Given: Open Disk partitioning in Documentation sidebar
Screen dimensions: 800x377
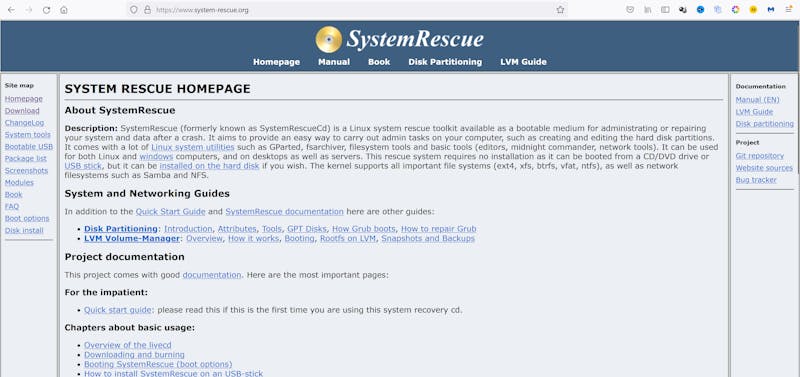Looking at the screenshot, I should pyautogui.click(x=765, y=124).
